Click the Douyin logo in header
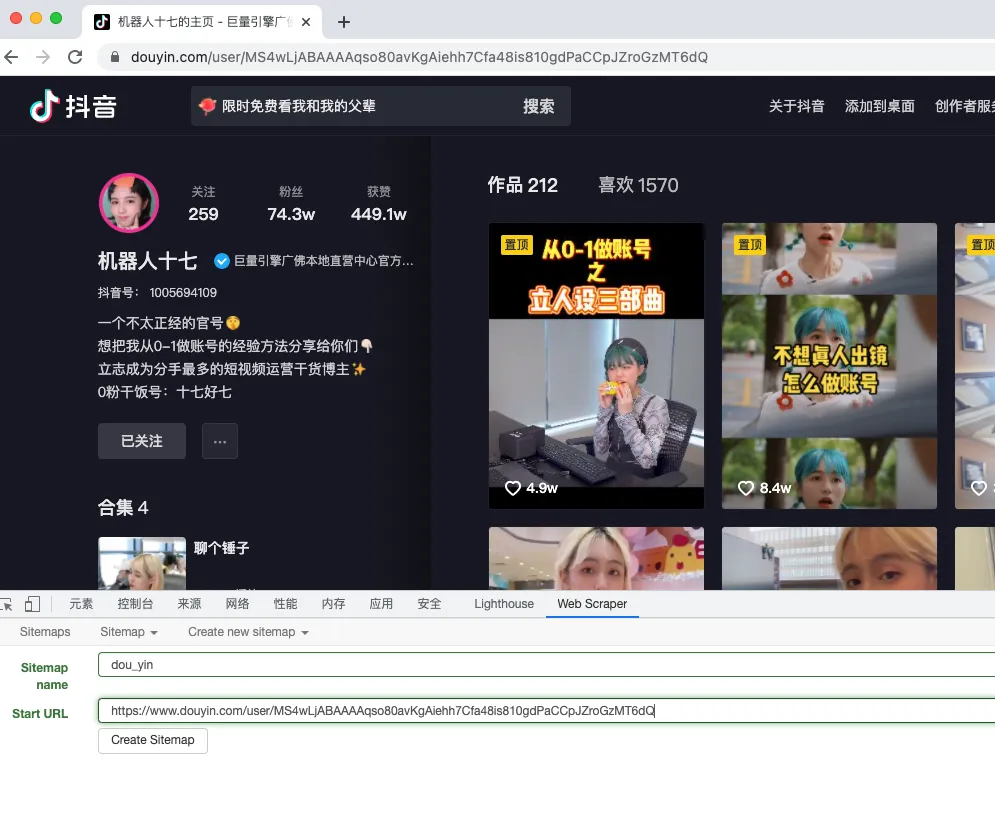Screen dimensions: 995x815 point(73,106)
